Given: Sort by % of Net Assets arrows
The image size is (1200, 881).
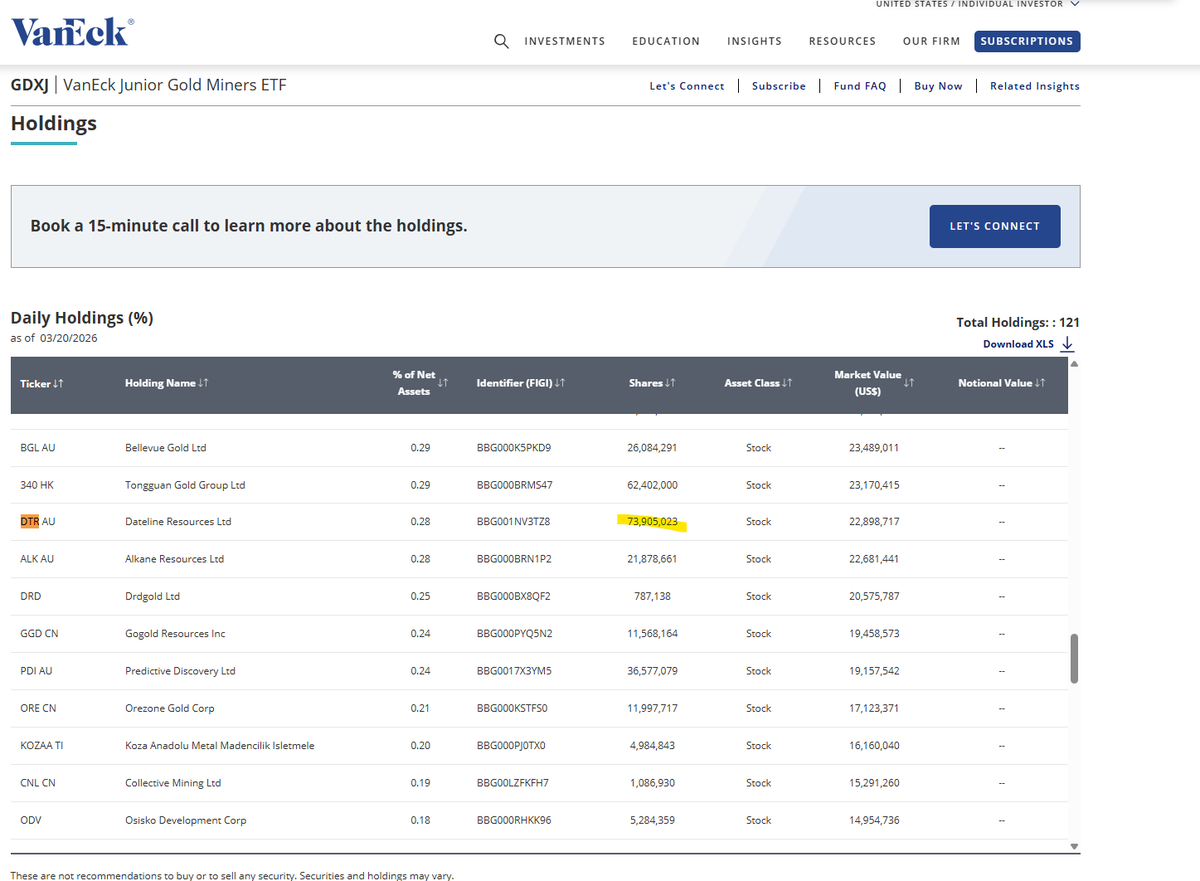Looking at the screenshot, I should click(443, 383).
